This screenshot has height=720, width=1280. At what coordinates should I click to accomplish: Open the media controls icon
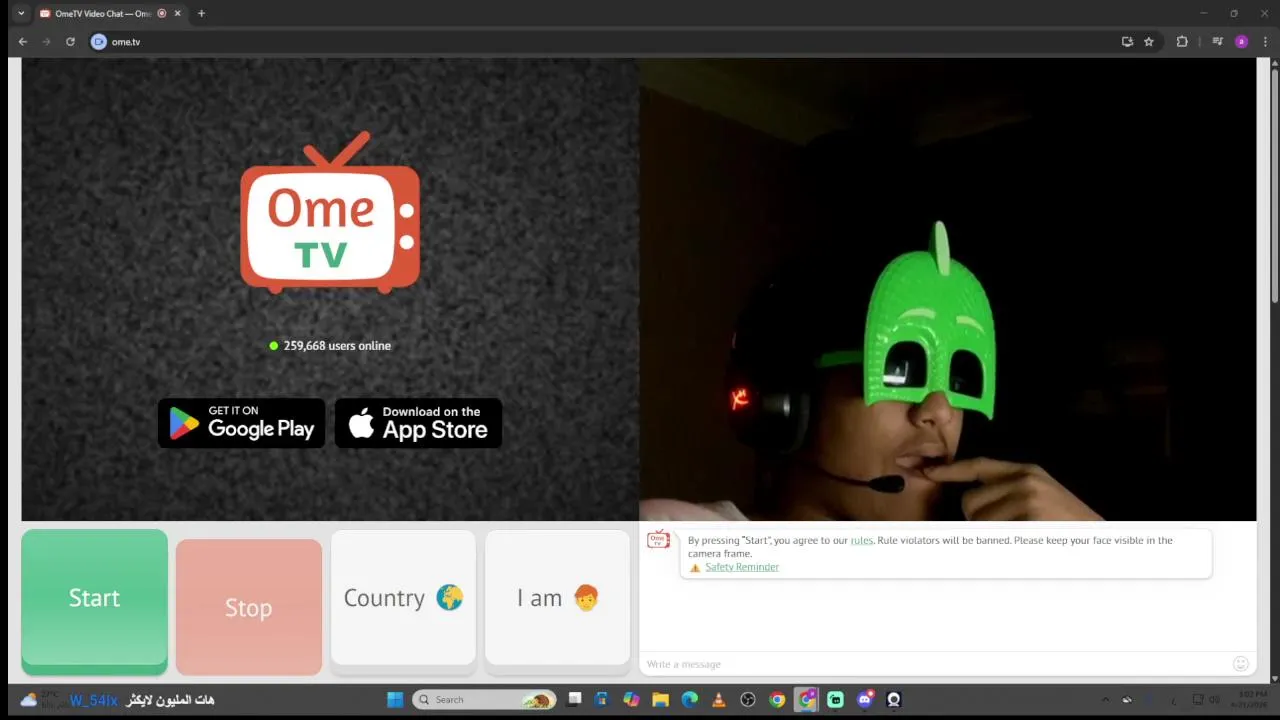tap(1217, 42)
